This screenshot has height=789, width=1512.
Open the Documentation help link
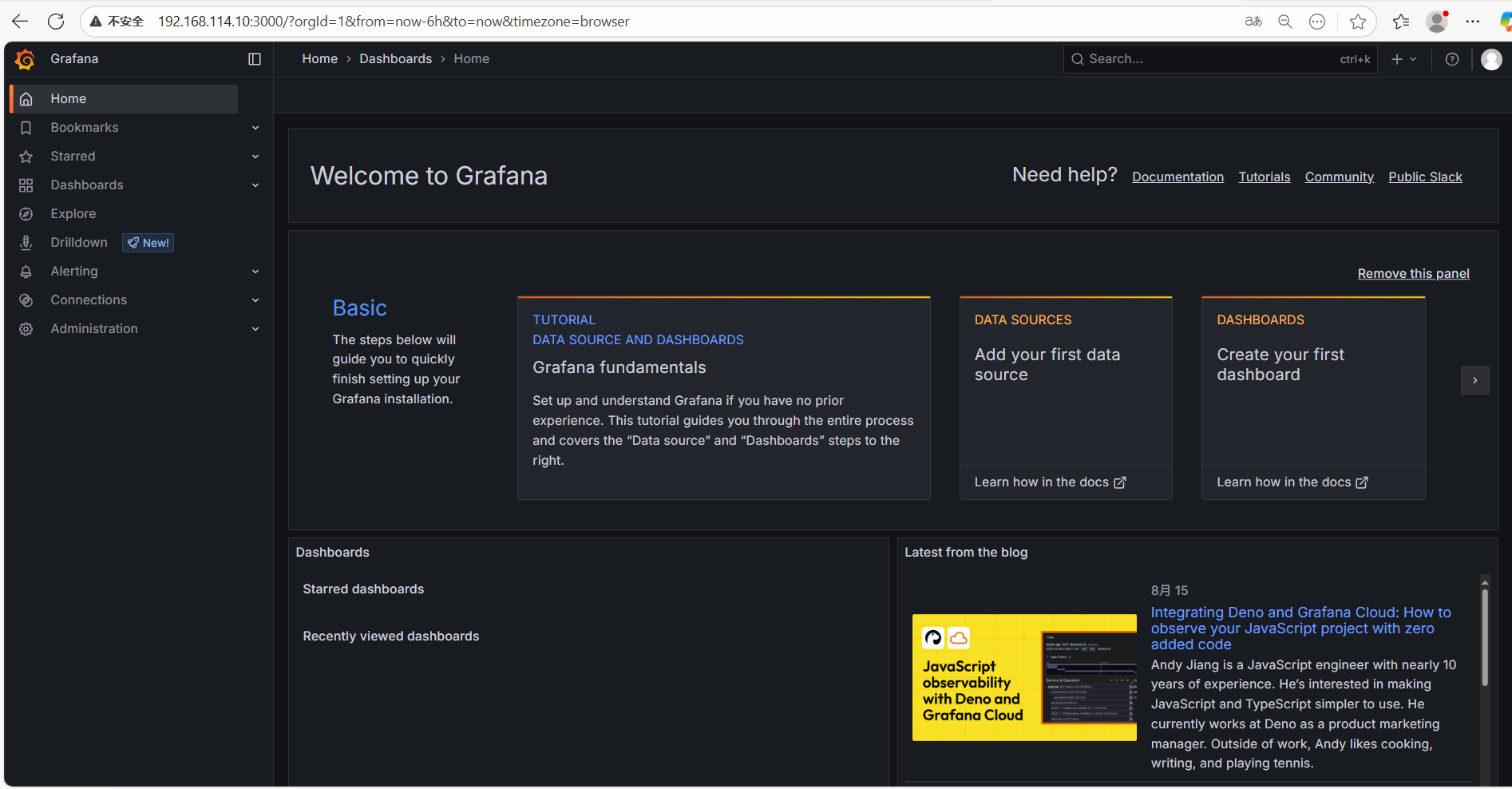(1178, 177)
